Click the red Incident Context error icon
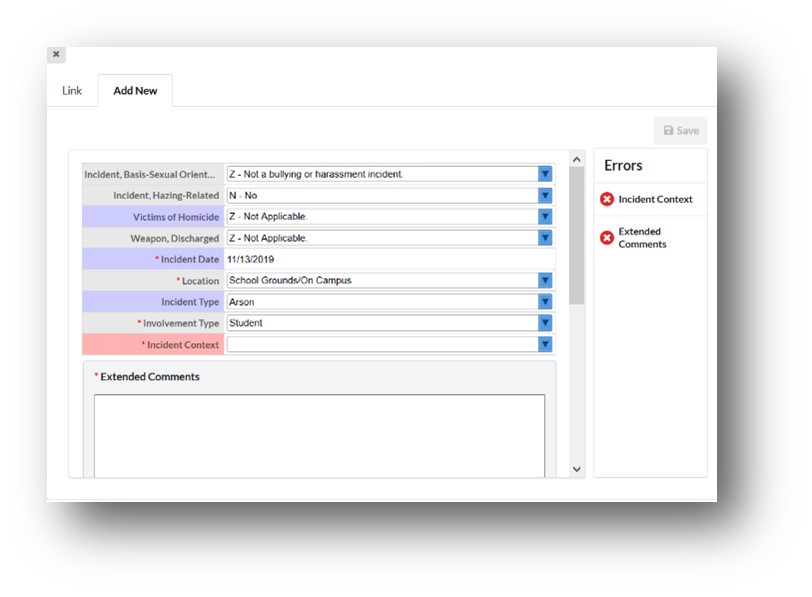The height and width of the screenshot is (597, 812). (607, 199)
